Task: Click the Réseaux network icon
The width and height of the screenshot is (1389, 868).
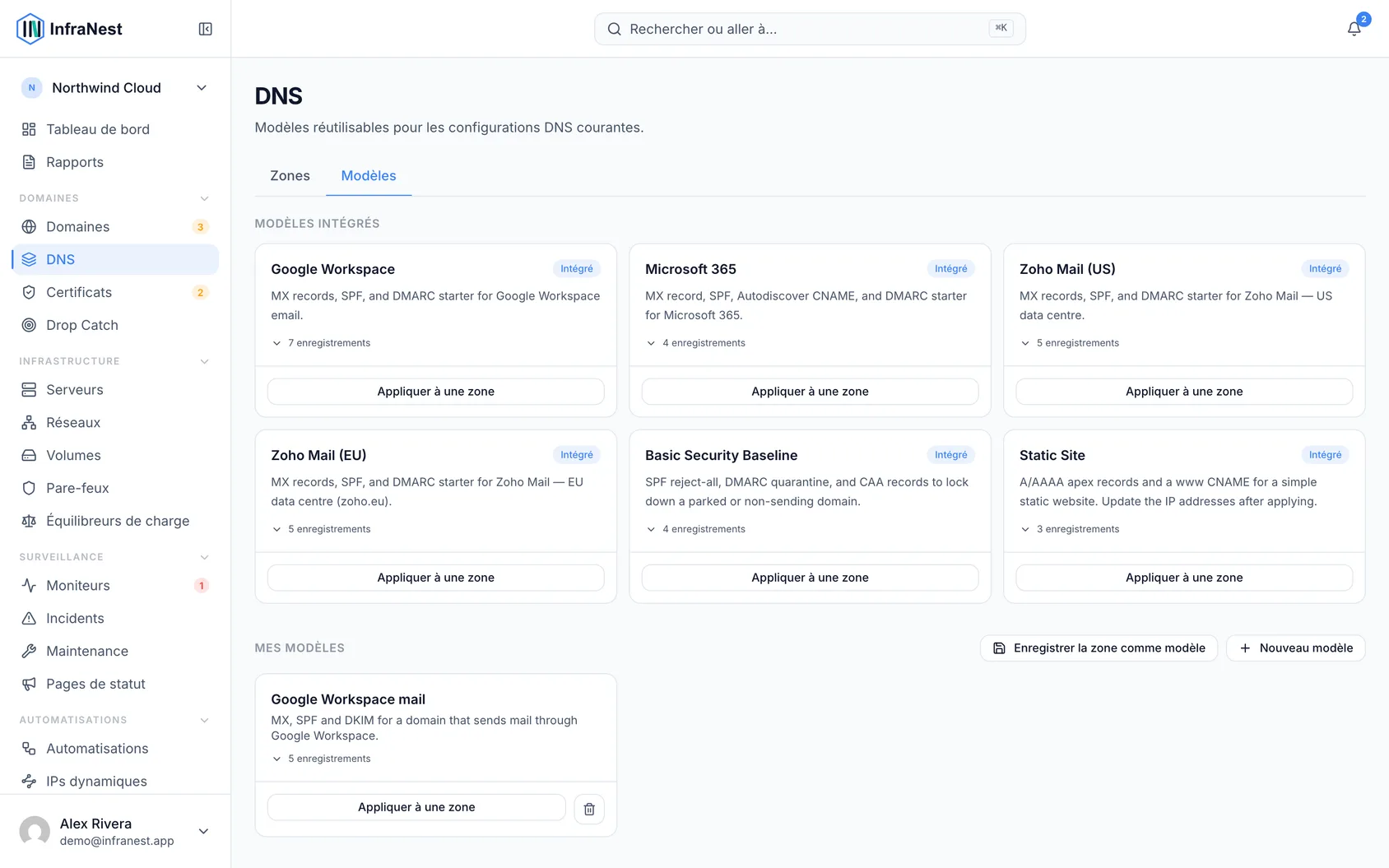Action: pos(29,422)
